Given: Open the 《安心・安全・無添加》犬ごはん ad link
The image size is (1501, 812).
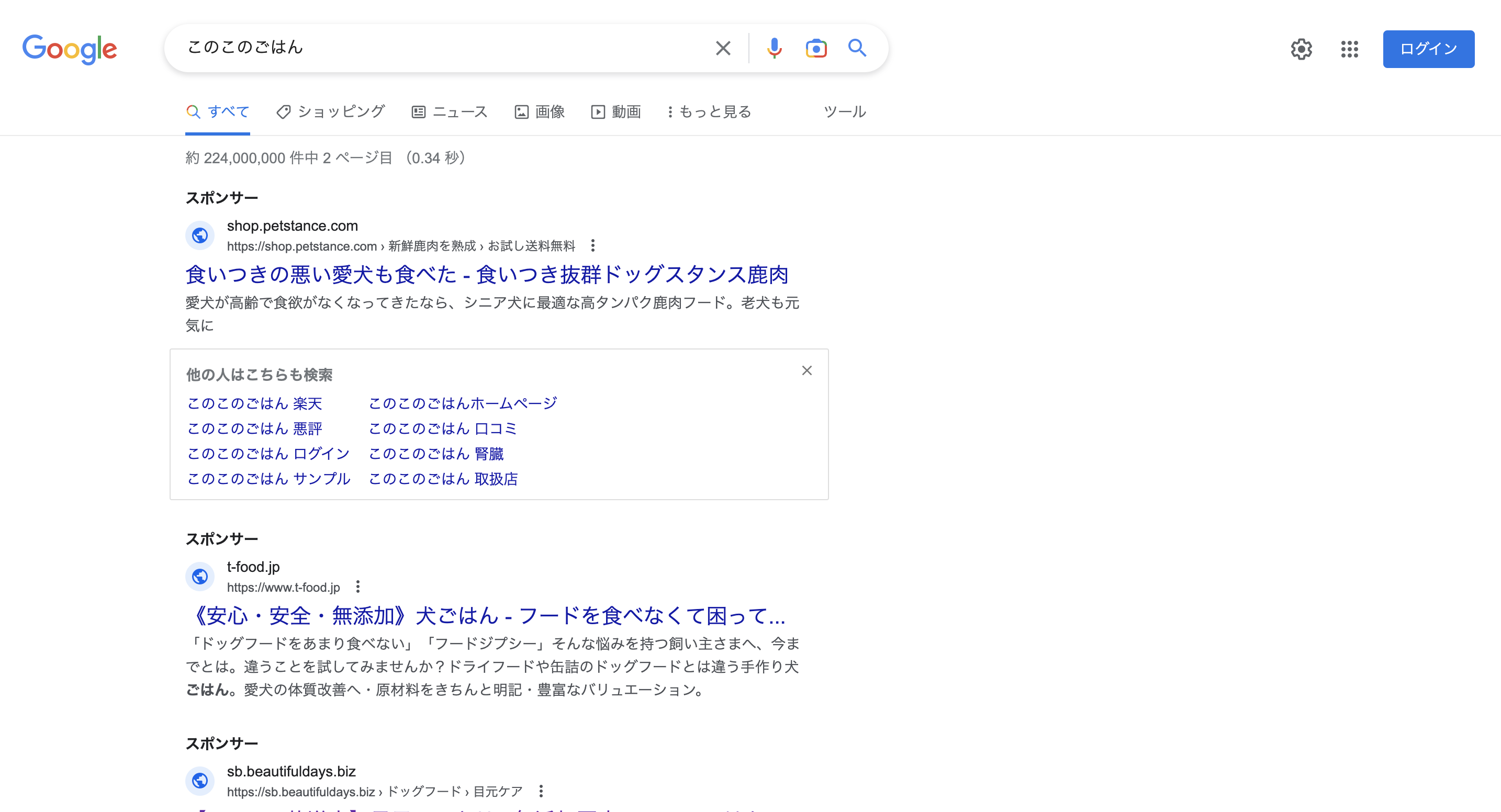Looking at the screenshot, I should tap(485, 616).
